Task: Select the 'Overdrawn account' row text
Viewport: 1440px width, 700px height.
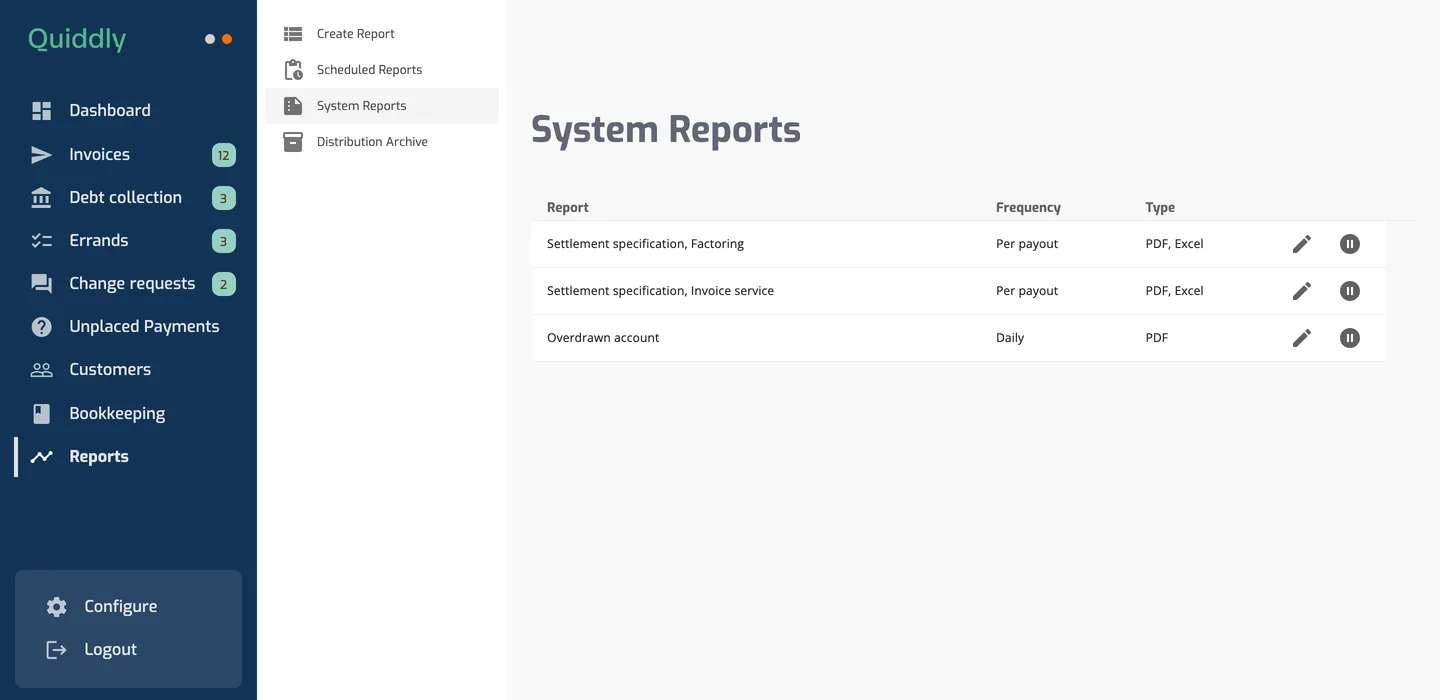Action: click(x=603, y=338)
